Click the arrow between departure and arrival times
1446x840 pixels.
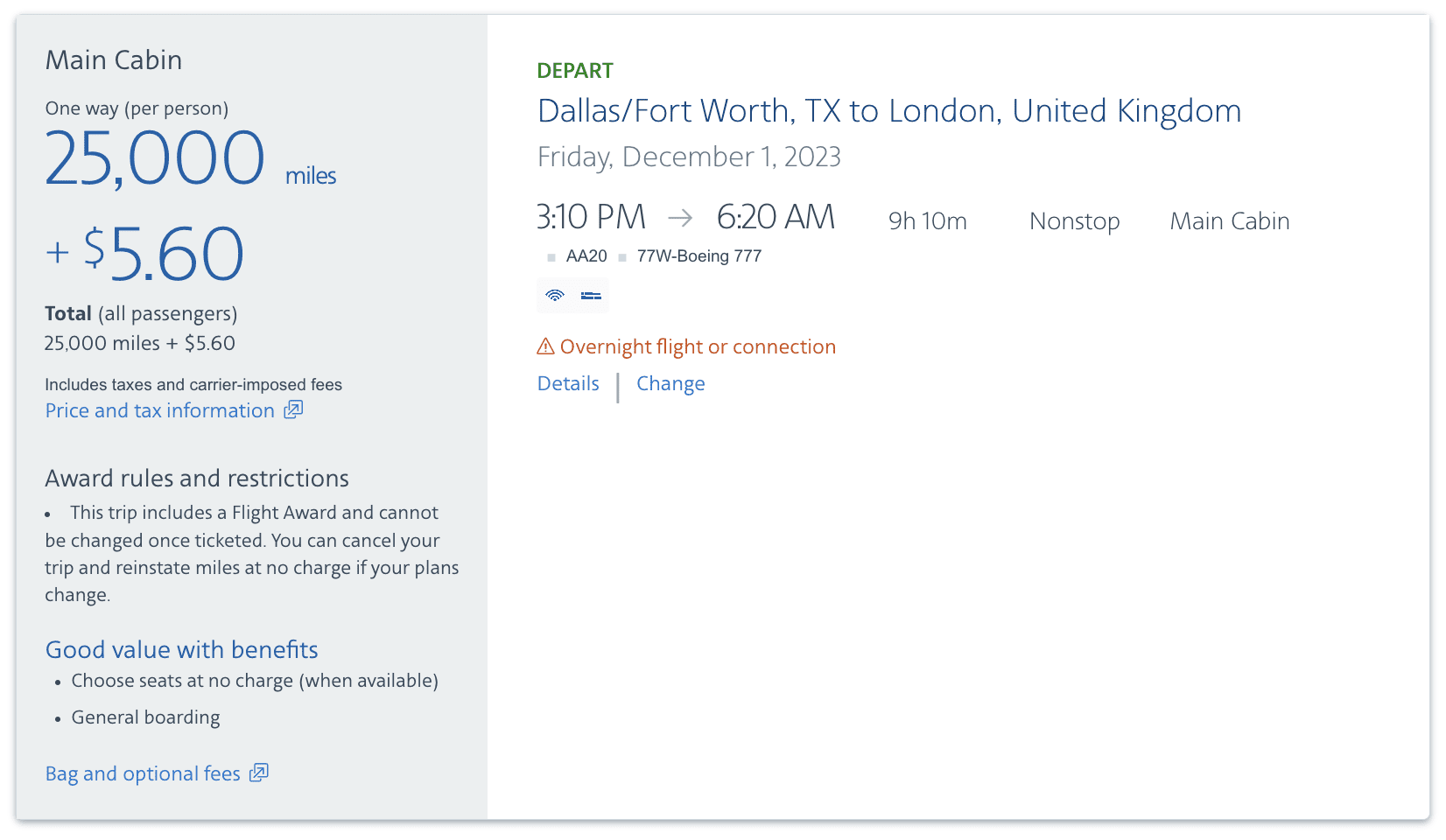pyautogui.click(x=680, y=219)
